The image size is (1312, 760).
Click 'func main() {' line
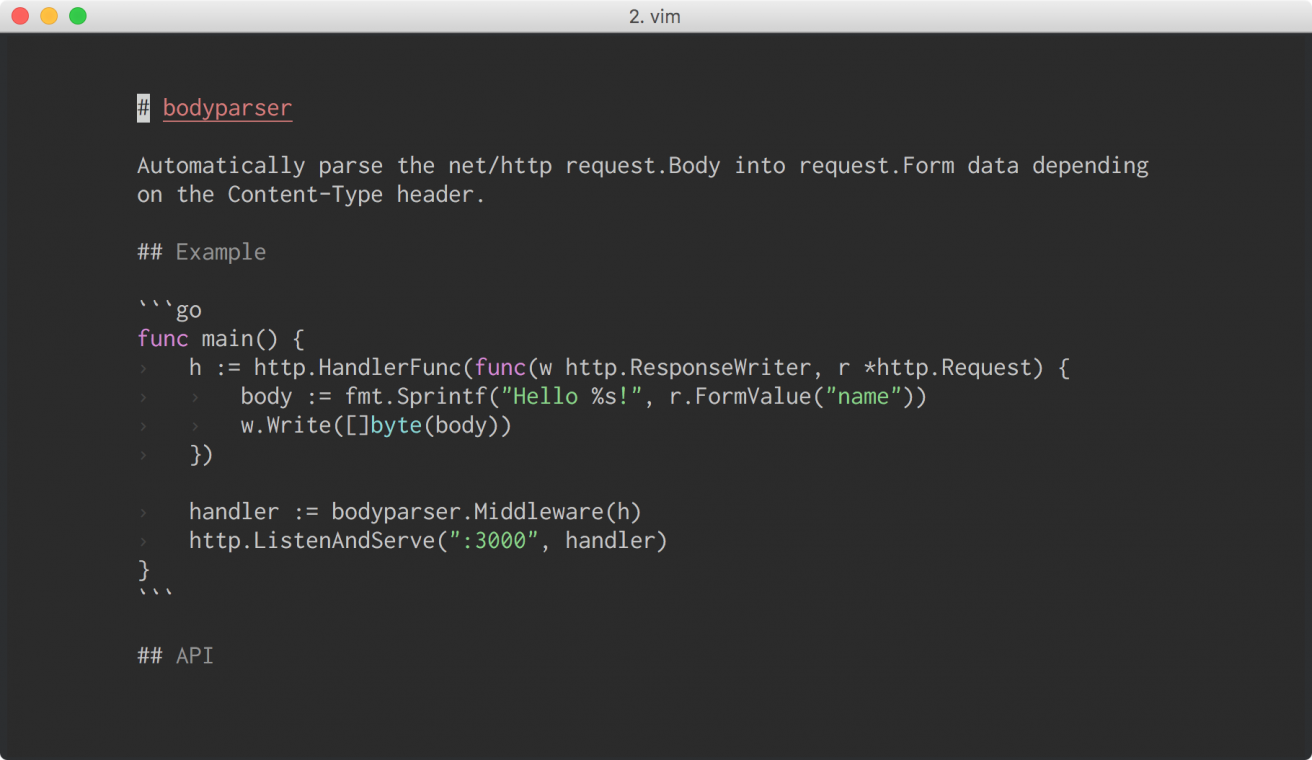[x=221, y=339]
